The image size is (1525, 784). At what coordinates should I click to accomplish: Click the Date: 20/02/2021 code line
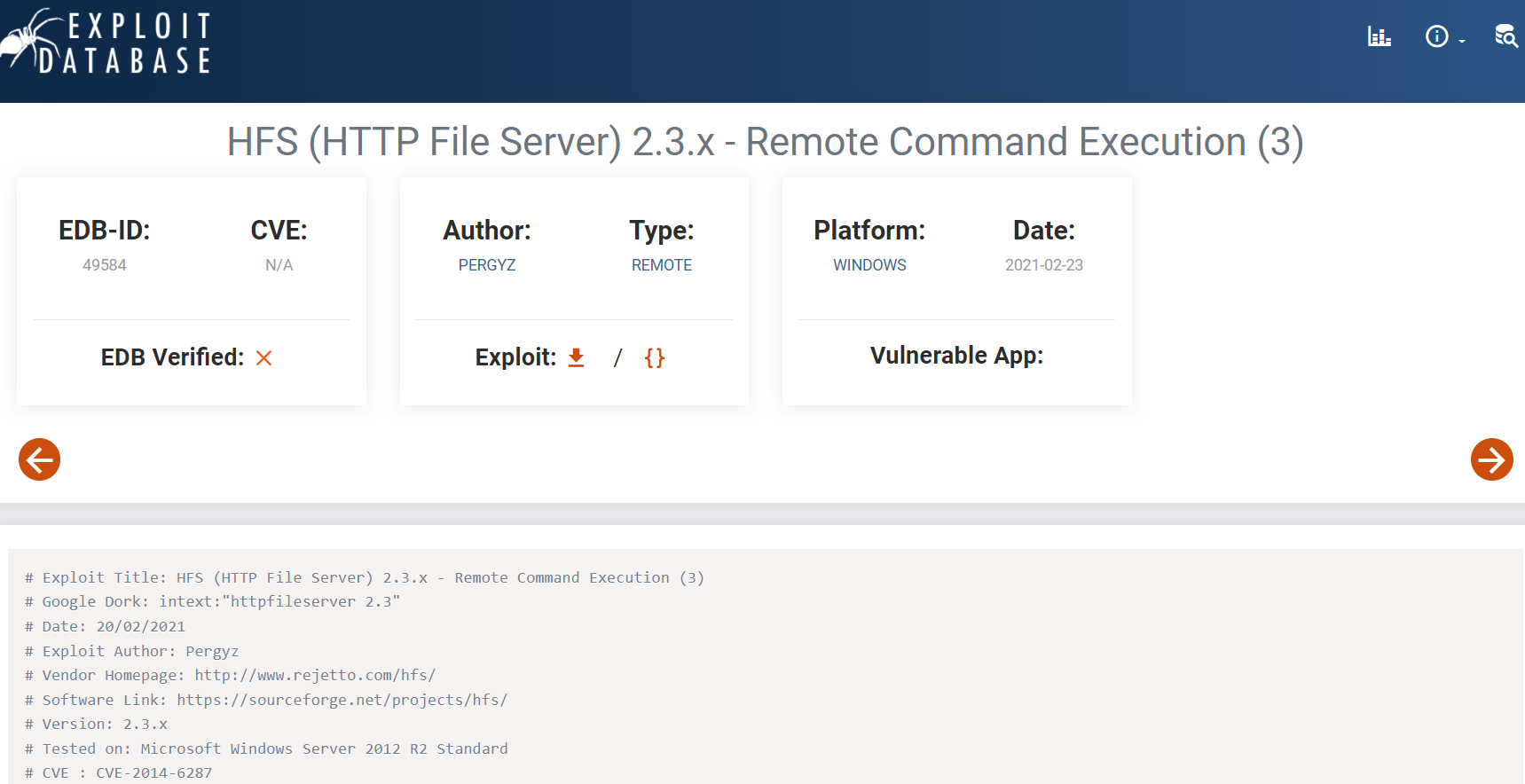tap(106, 626)
